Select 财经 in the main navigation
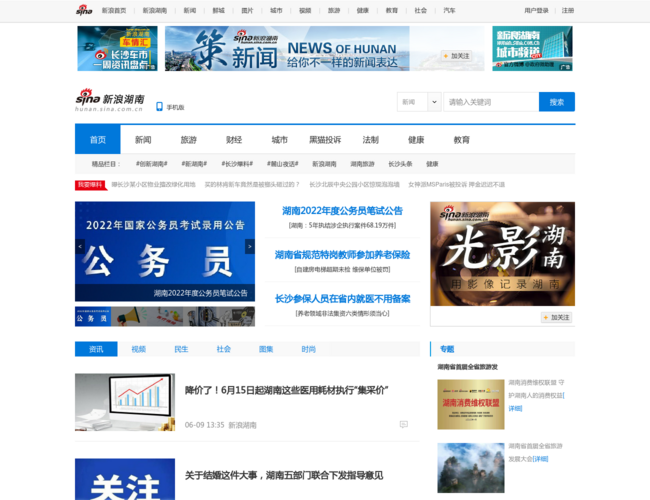Image resolution: width=650 pixels, height=500 pixels. [234, 140]
